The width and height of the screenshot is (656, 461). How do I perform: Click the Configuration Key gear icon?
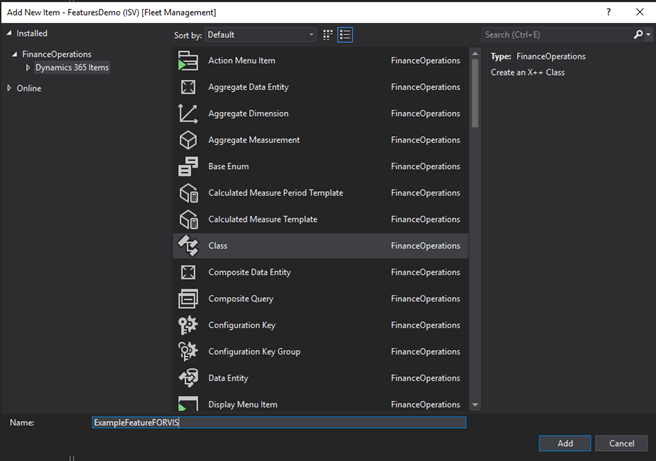187,325
